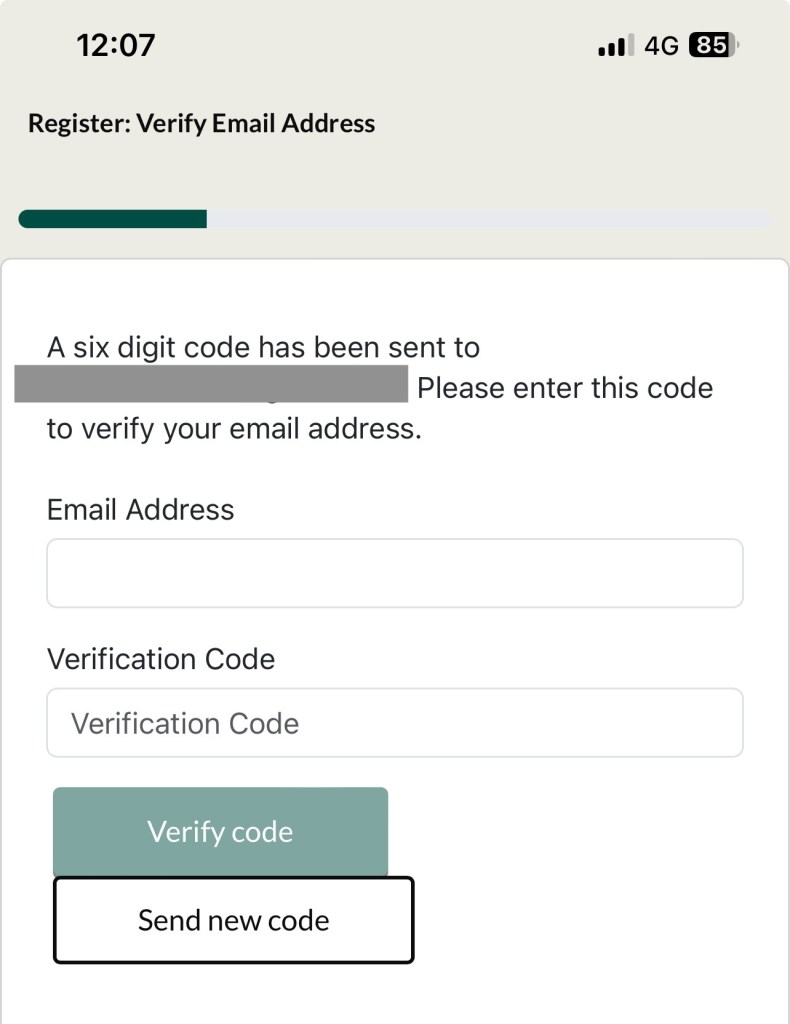This screenshot has width=790, height=1024.
Task: Tap the 12:07 clock in status bar
Action: click(x=116, y=45)
